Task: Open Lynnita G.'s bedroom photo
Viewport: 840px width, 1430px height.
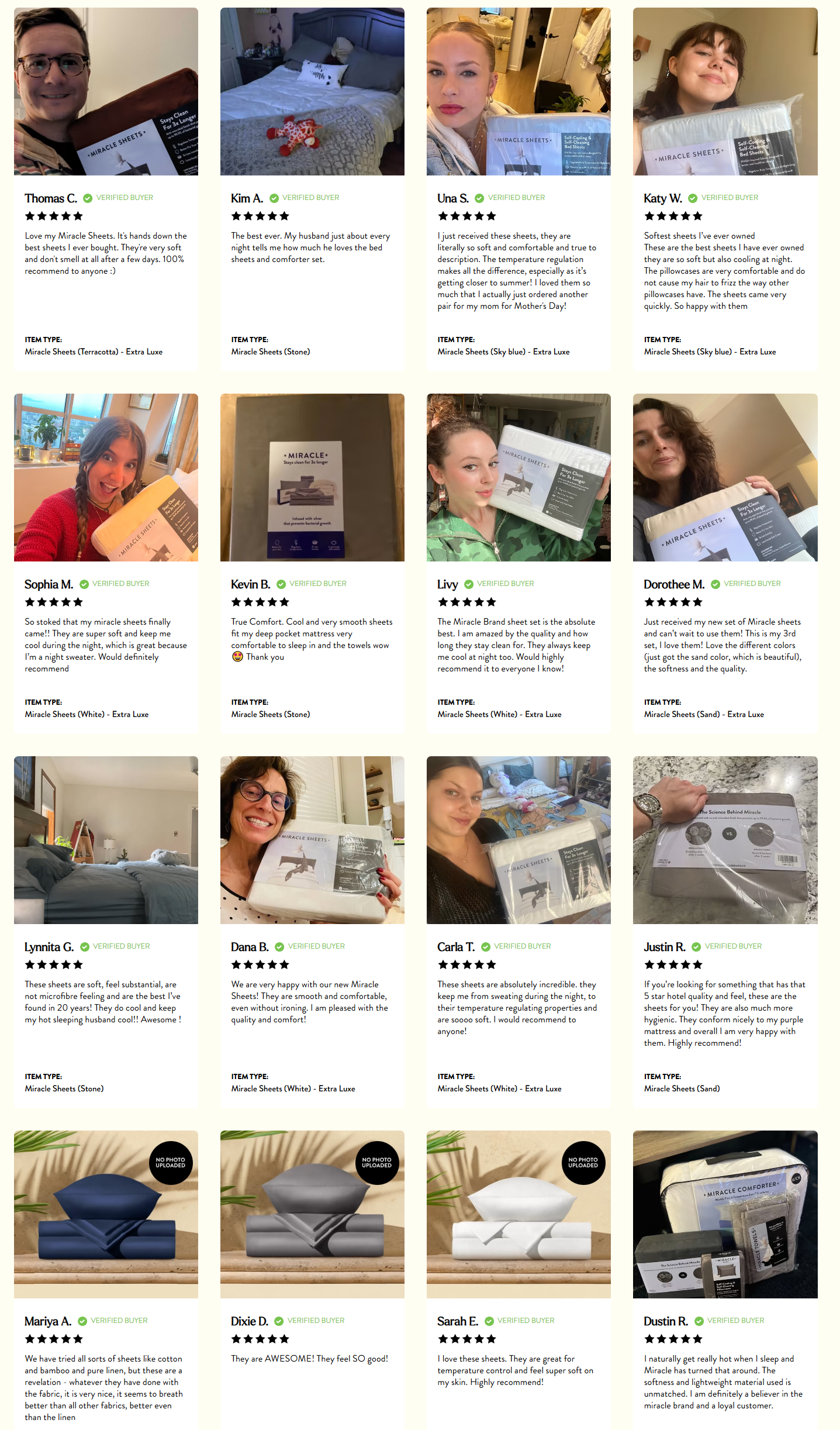Action: [x=106, y=840]
